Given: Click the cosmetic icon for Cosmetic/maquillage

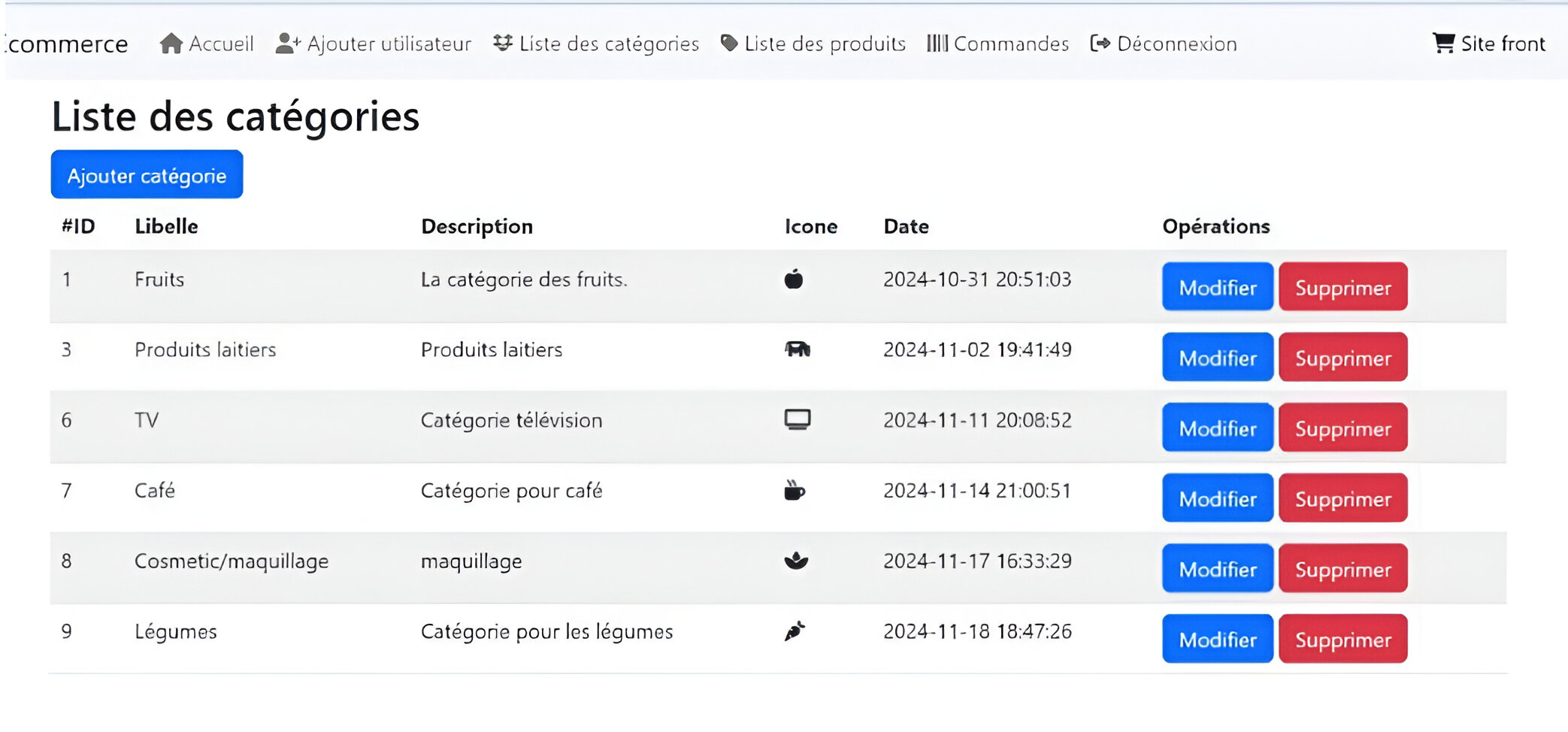Looking at the screenshot, I should click(795, 561).
